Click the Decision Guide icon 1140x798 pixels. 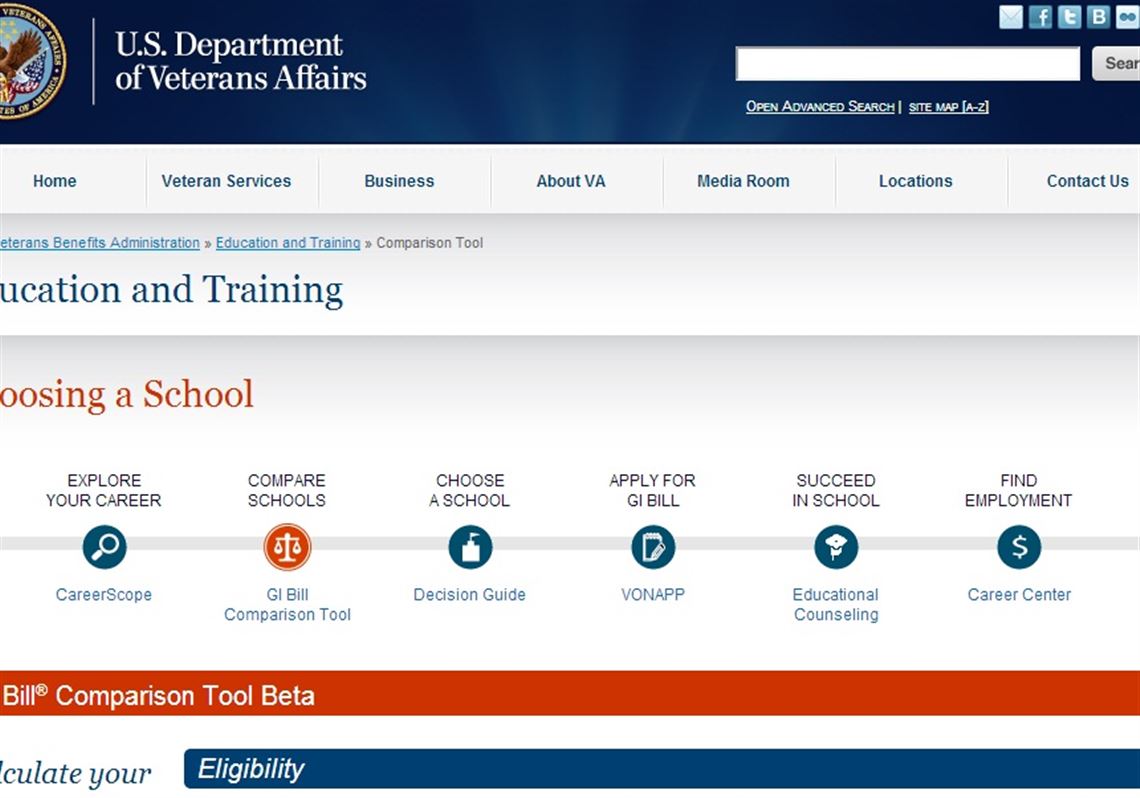pos(470,548)
